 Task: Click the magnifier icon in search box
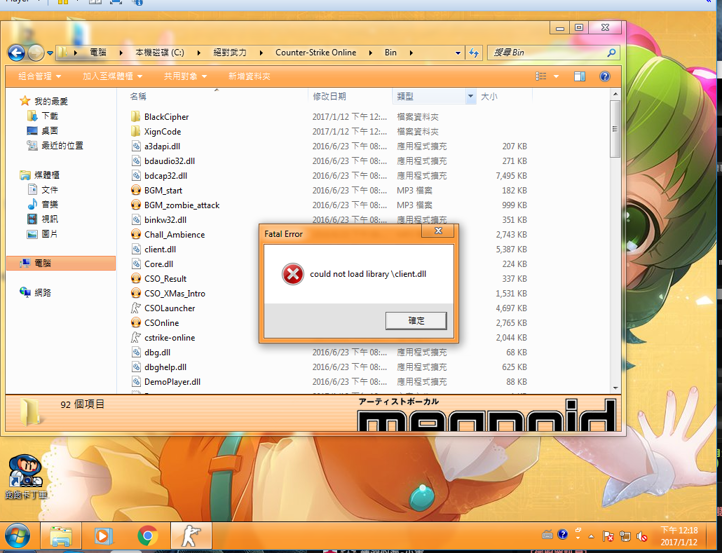click(611, 52)
